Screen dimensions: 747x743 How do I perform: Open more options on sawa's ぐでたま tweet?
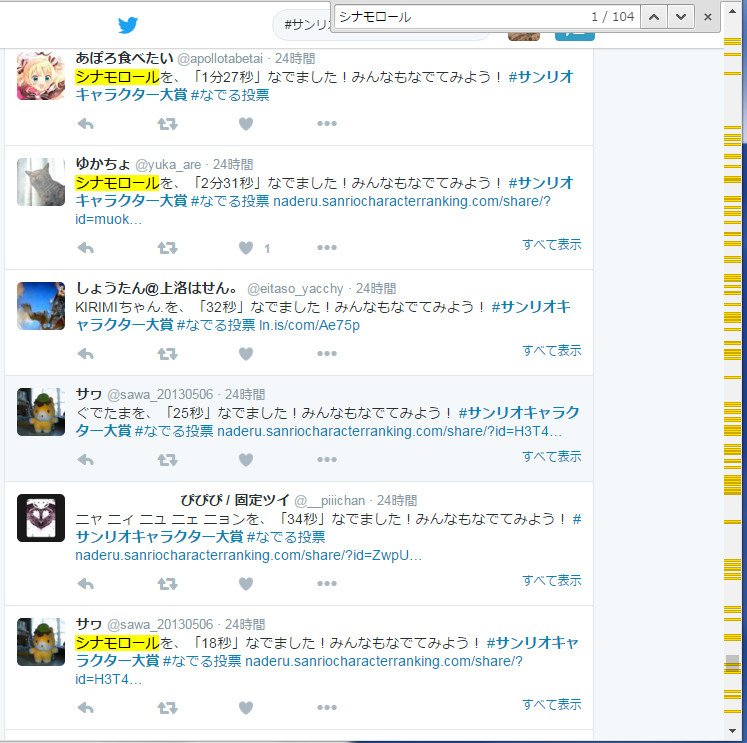(327, 460)
